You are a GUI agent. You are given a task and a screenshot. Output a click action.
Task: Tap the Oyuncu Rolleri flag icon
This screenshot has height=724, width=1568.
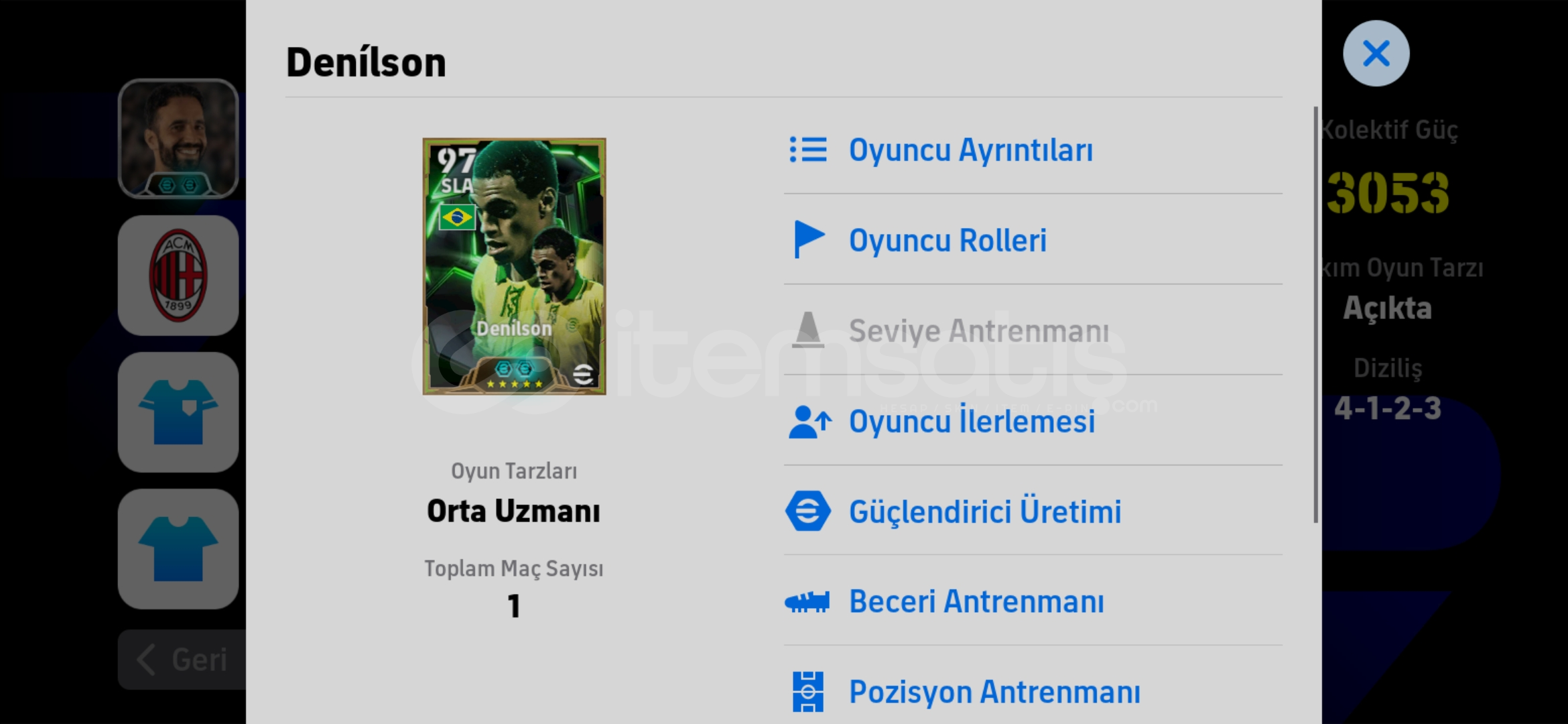(809, 239)
